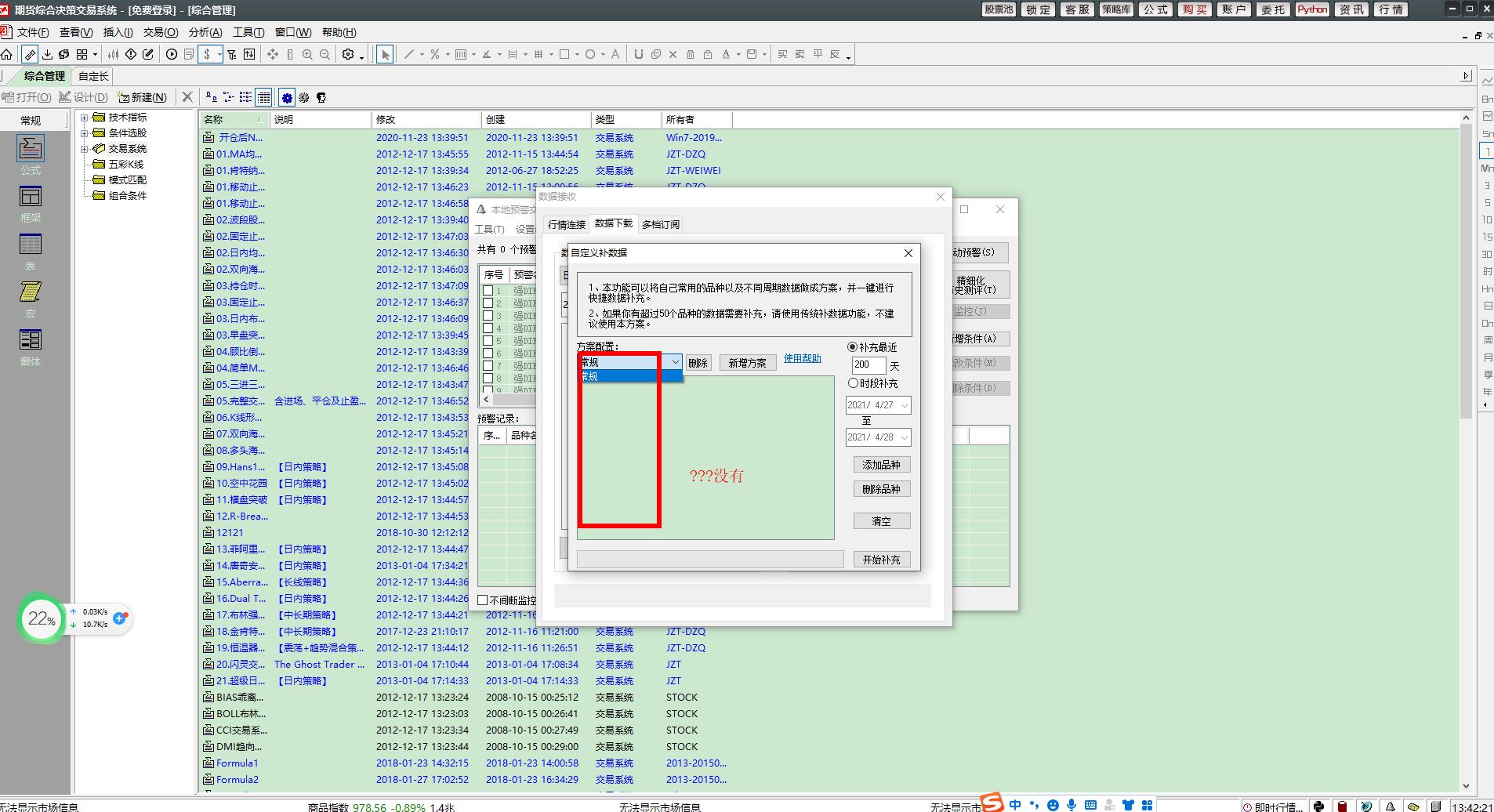Check alert row 3 checkbox
Image resolution: width=1494 pixels, height=812 pixels.
[488, 316]
